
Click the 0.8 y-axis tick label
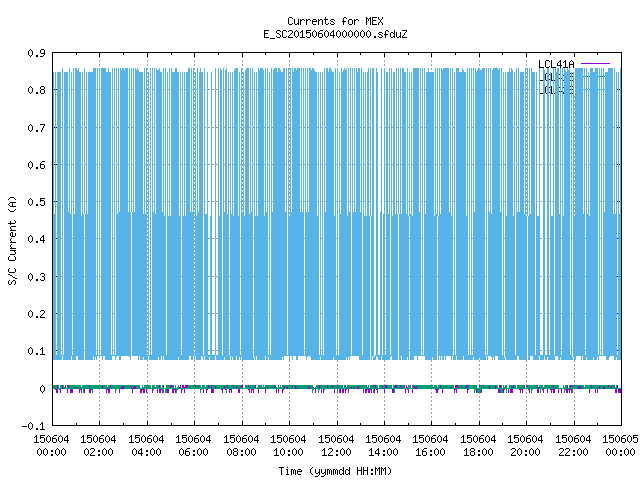pyautogui.click(x=36, y=90)
